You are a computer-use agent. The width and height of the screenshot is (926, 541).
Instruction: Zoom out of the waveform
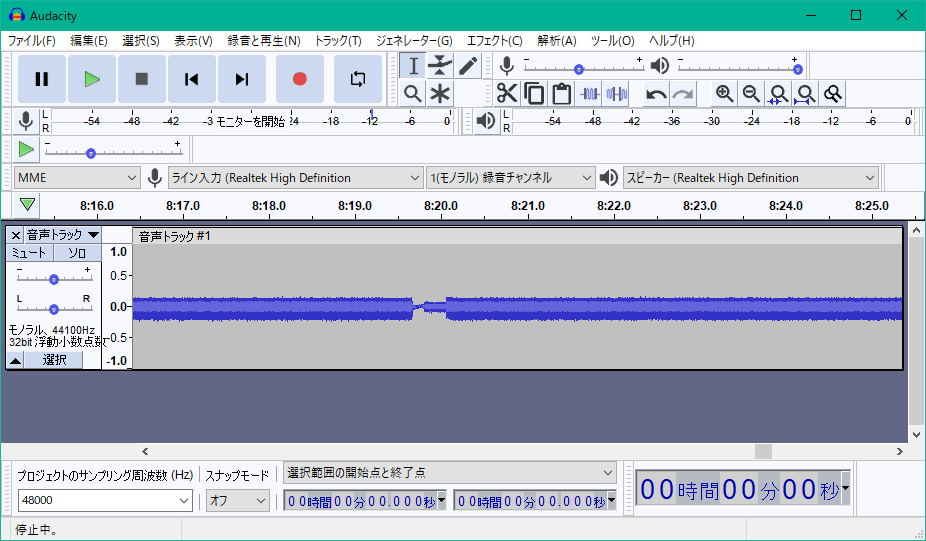751,93
